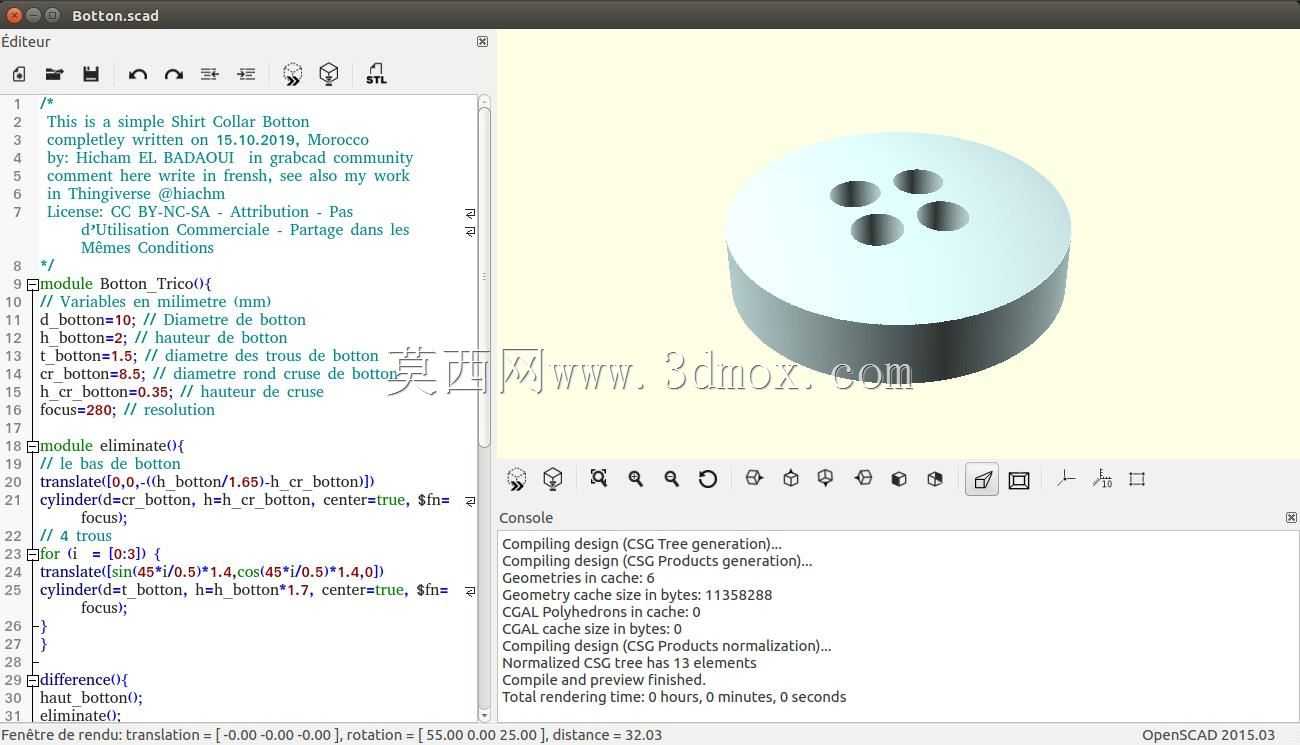Unindent the selected code
The image size is (1300, 745).
pyautogui.click(x=210, y=74)
